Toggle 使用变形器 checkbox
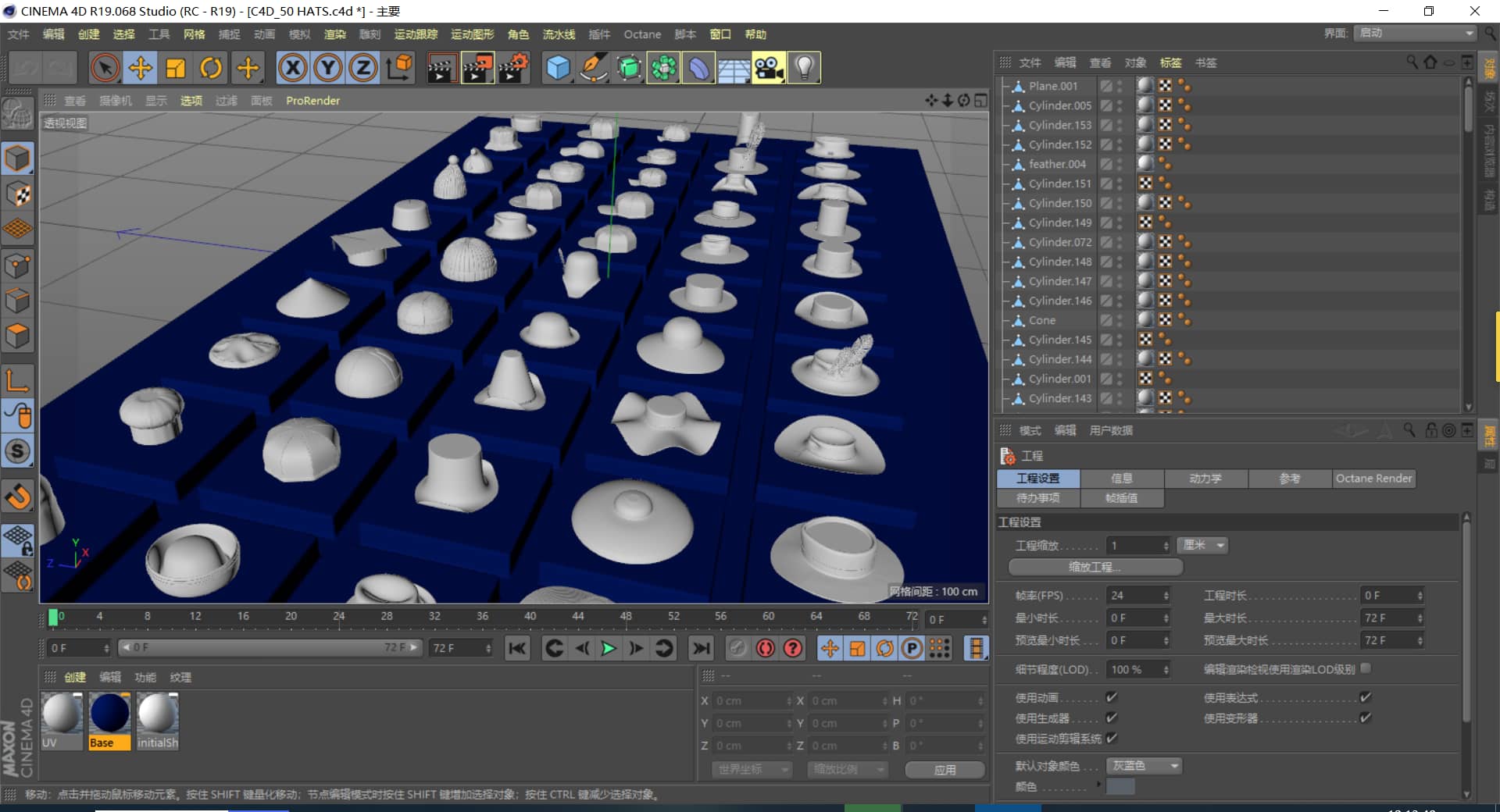Screen dimensions: 1500x812 point(1366,718)
